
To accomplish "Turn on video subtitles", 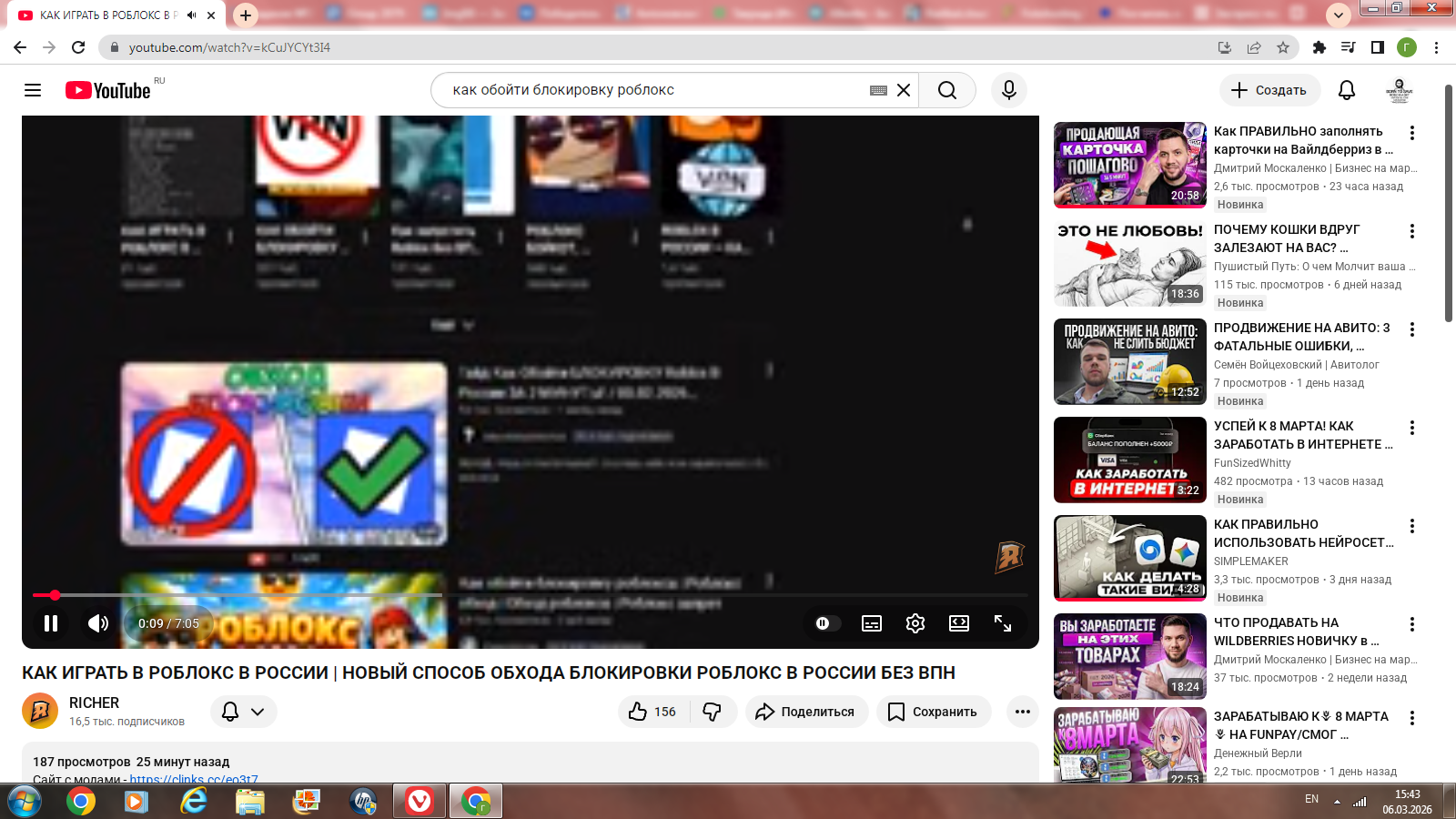I will click(872, 623).
